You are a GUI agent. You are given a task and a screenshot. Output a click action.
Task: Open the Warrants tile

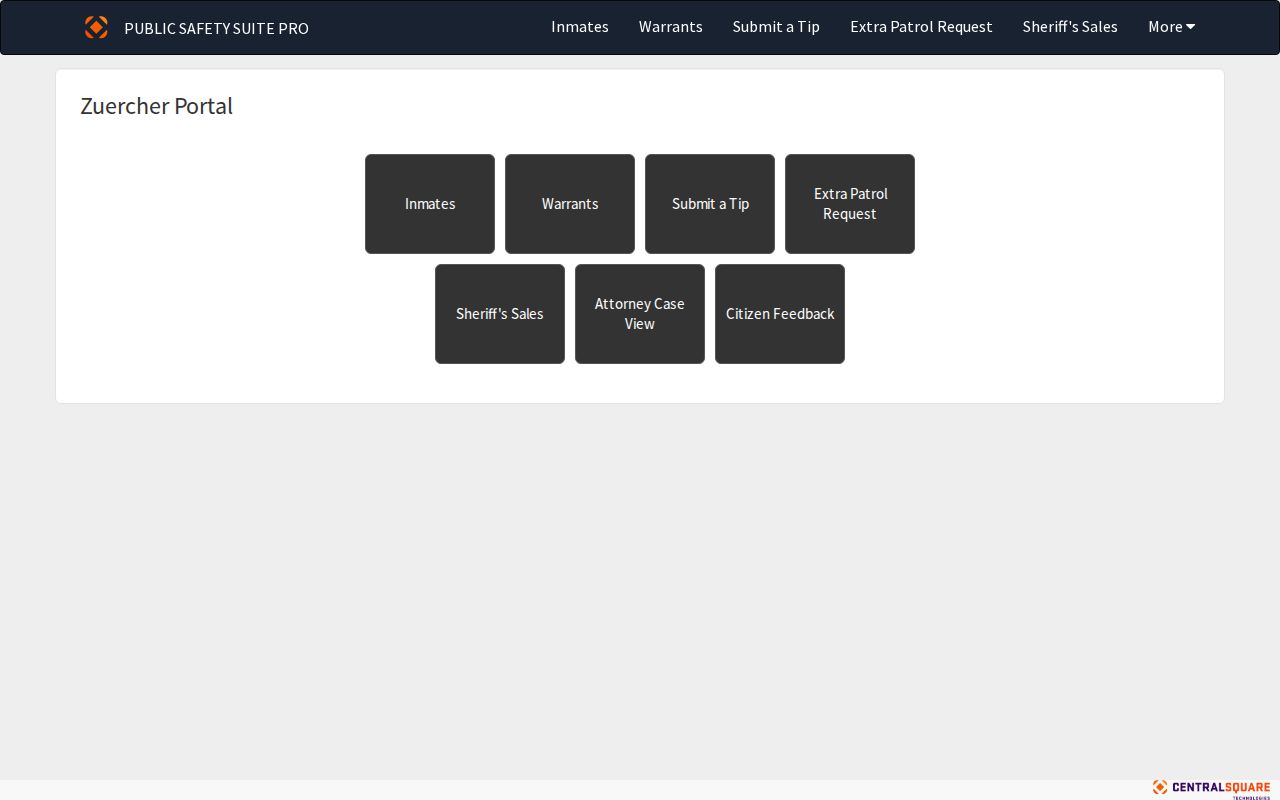570,204
